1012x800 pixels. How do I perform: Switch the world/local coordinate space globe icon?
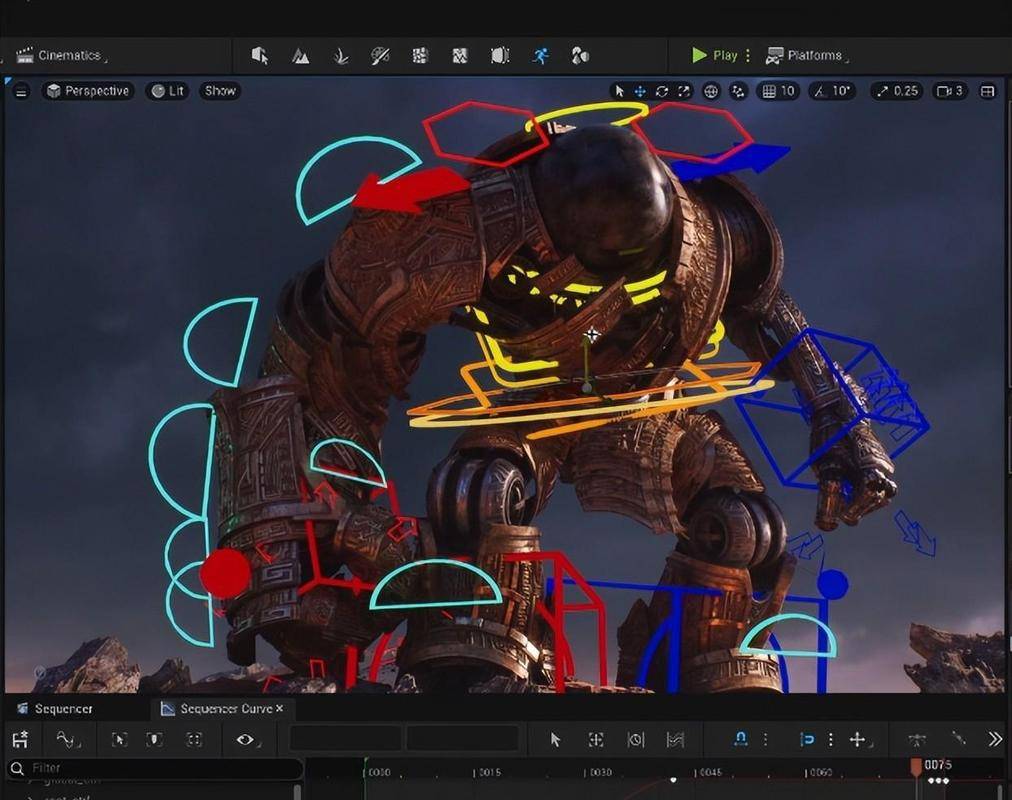click(711, 91)
